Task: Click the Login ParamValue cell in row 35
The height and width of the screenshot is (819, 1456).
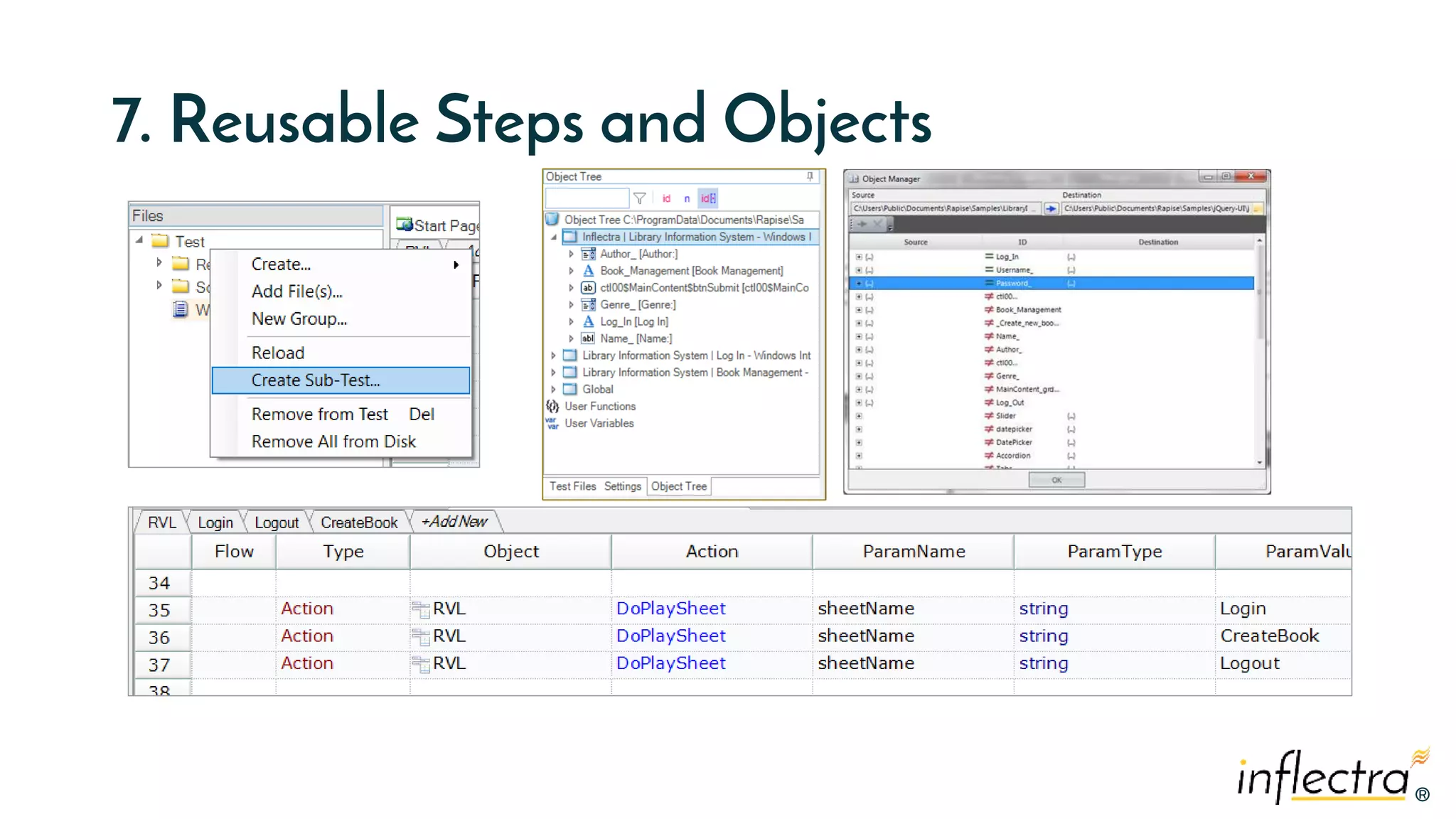Action: tap(1283, 609)
